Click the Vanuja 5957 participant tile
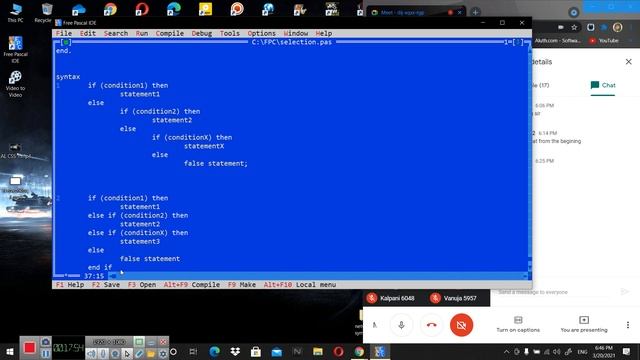The image size is (640, 360). [453, 298]
